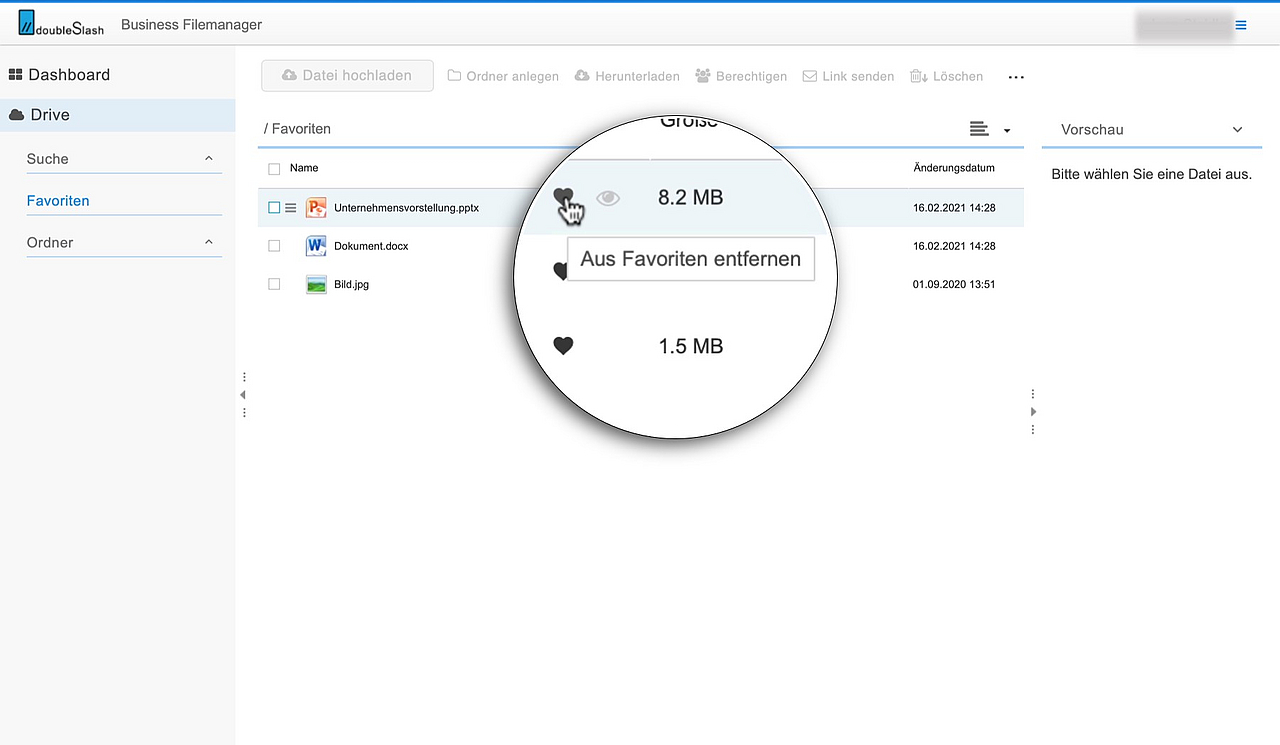
Task: Click the heart icon beside 1.5 MB
Action: (563, 346)
